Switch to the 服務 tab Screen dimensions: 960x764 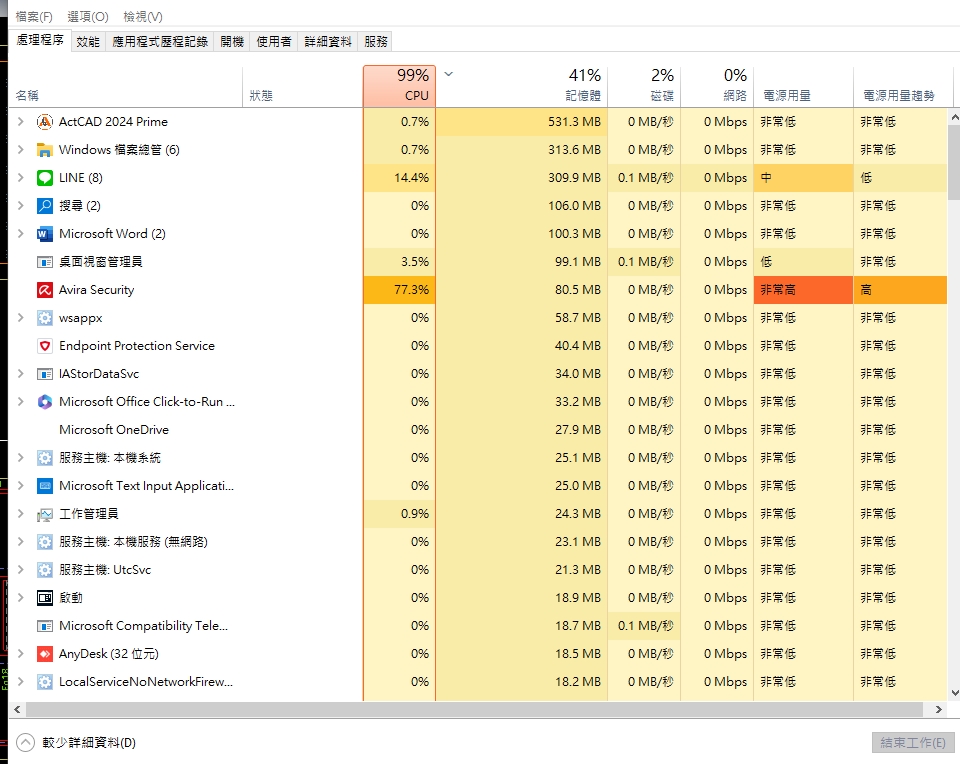(x=375, y=42)
